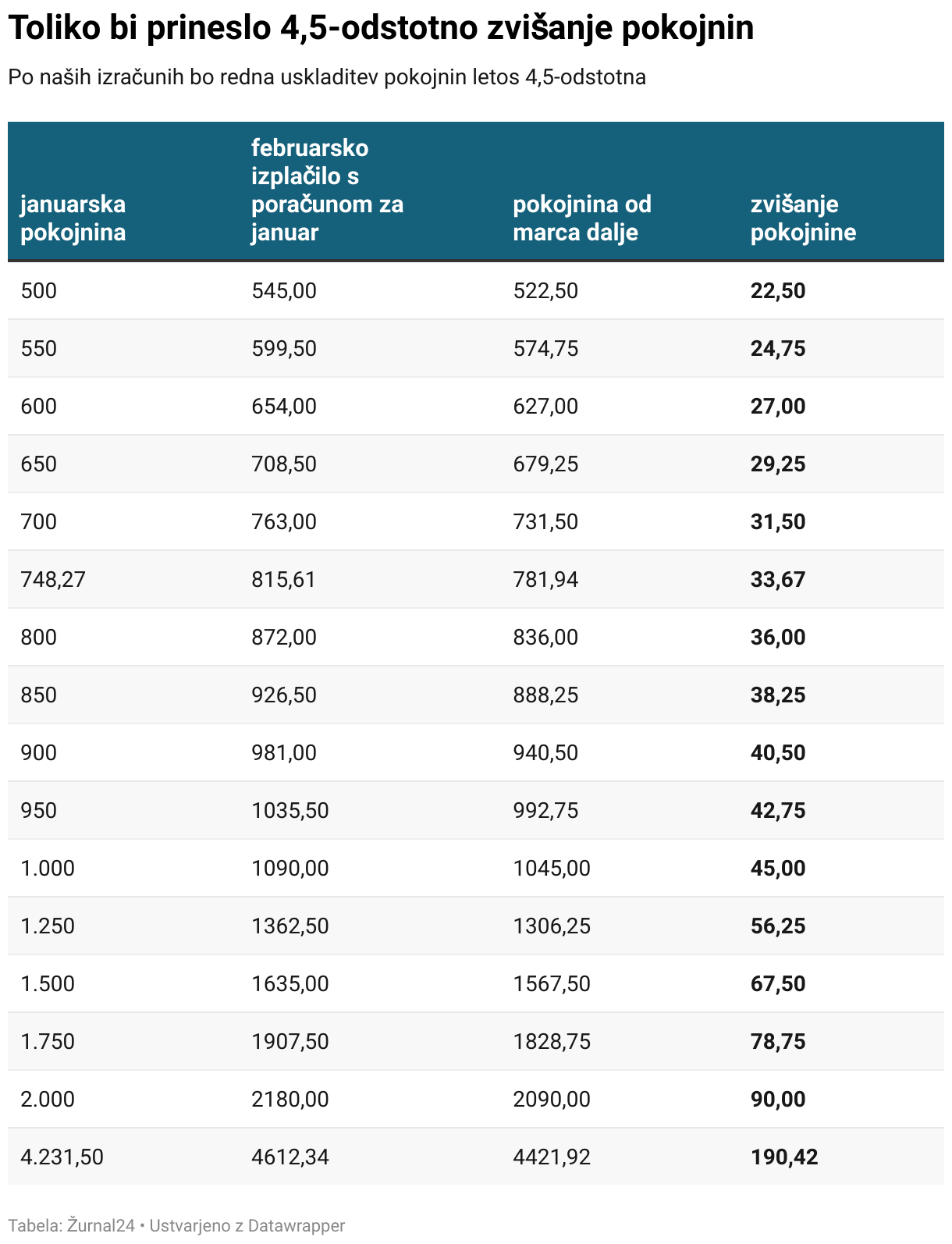
Task: Click the 2.000 January pension cell
Action: pyautogui.click(x=48, y=1099)
